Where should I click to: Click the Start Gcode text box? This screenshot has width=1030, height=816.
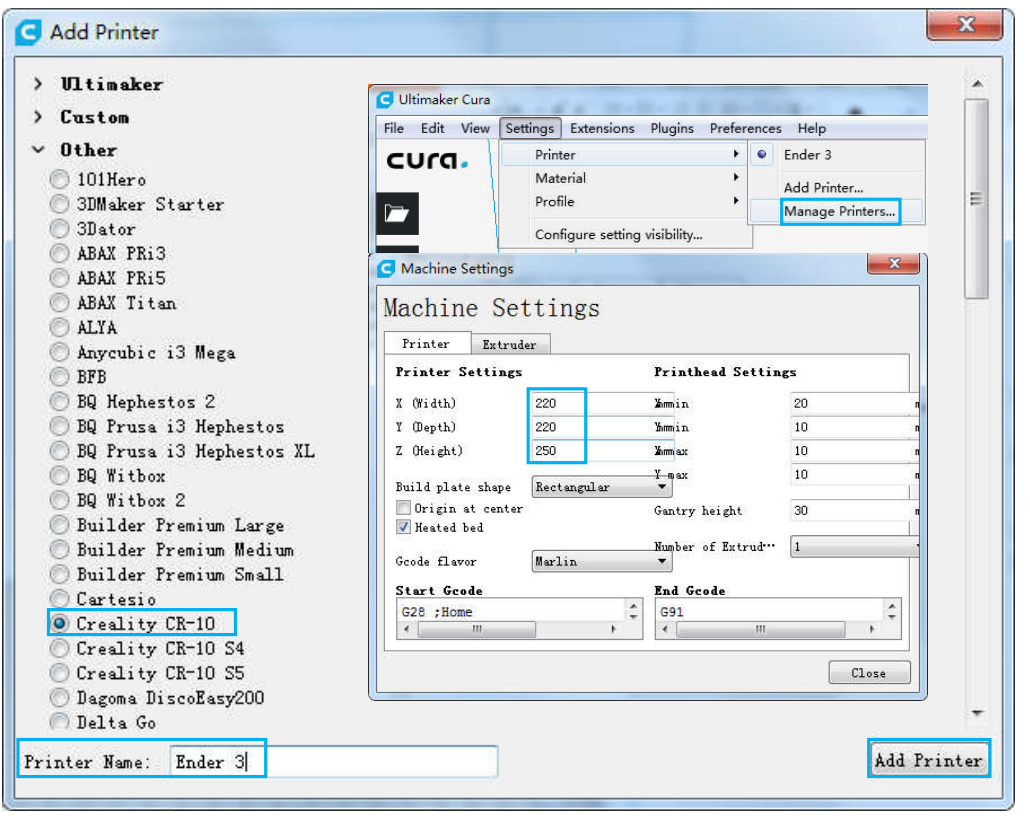point(512,612)
